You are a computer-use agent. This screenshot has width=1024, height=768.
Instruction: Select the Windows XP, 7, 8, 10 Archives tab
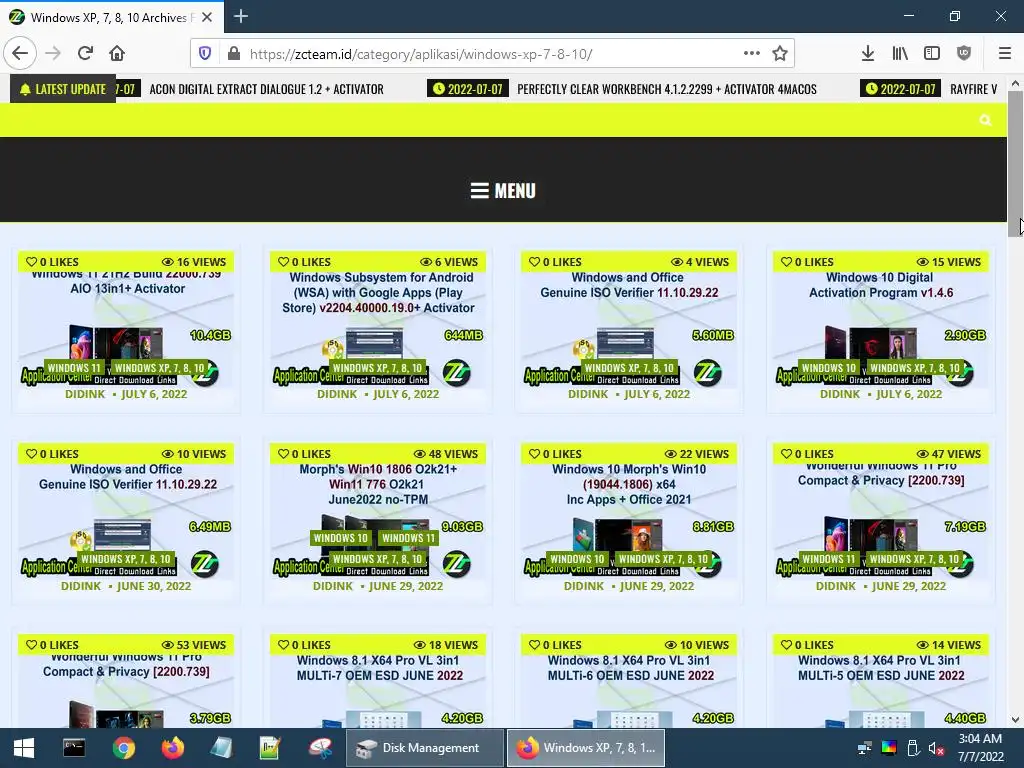pyautogui.click(x=112, y=17)
